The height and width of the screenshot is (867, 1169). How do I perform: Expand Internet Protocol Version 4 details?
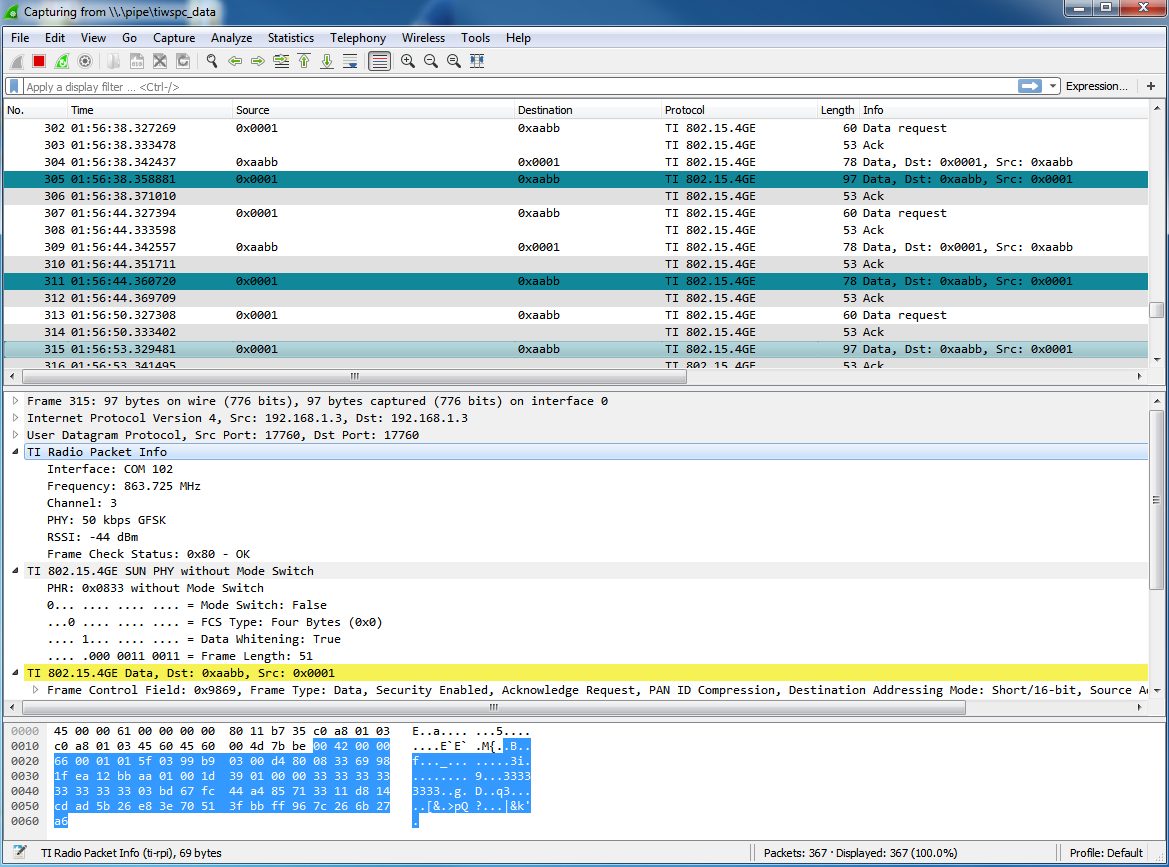[12, 417]
